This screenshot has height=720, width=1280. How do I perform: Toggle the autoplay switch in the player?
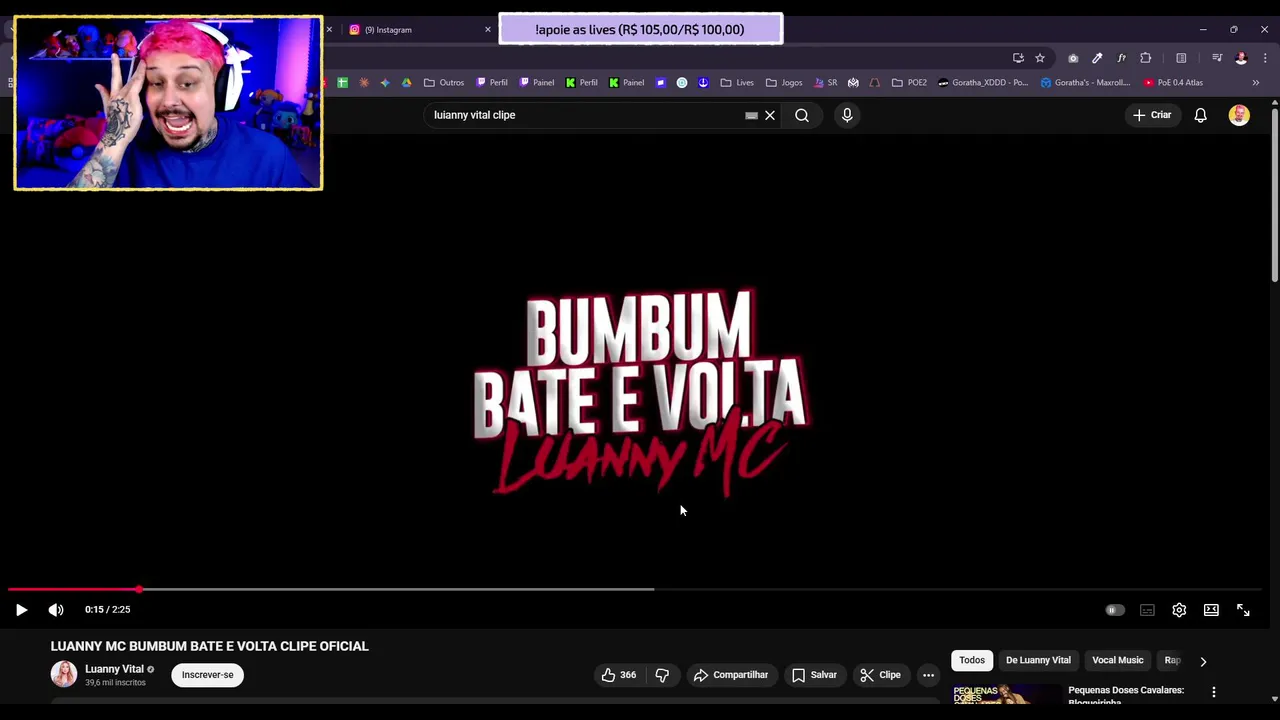(x=1114, y=610)
